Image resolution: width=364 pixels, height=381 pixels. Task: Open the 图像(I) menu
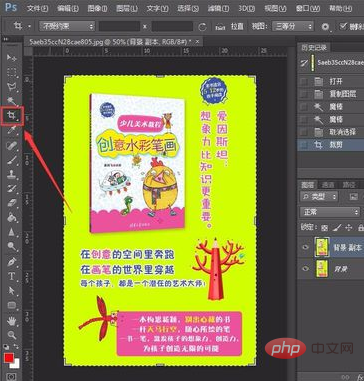(x=97, y=8)
